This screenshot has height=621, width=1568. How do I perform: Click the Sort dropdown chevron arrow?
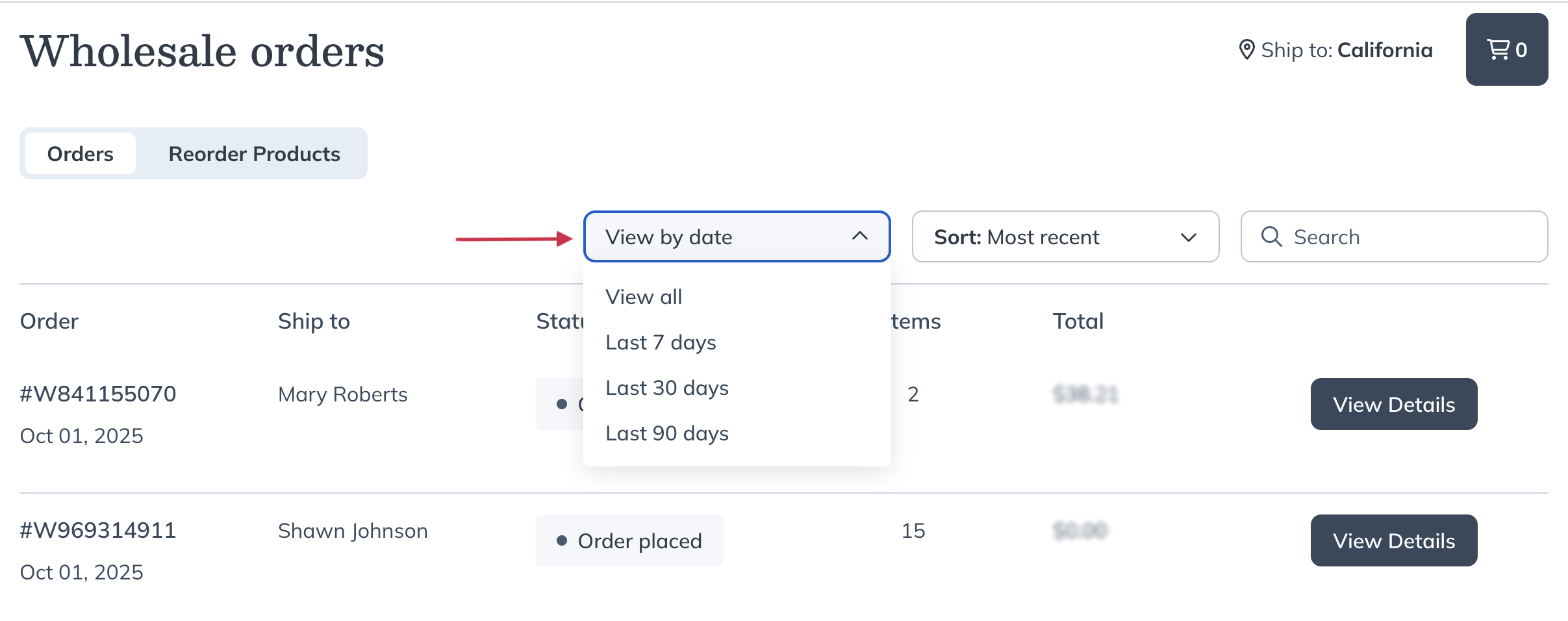(1188, 237)
